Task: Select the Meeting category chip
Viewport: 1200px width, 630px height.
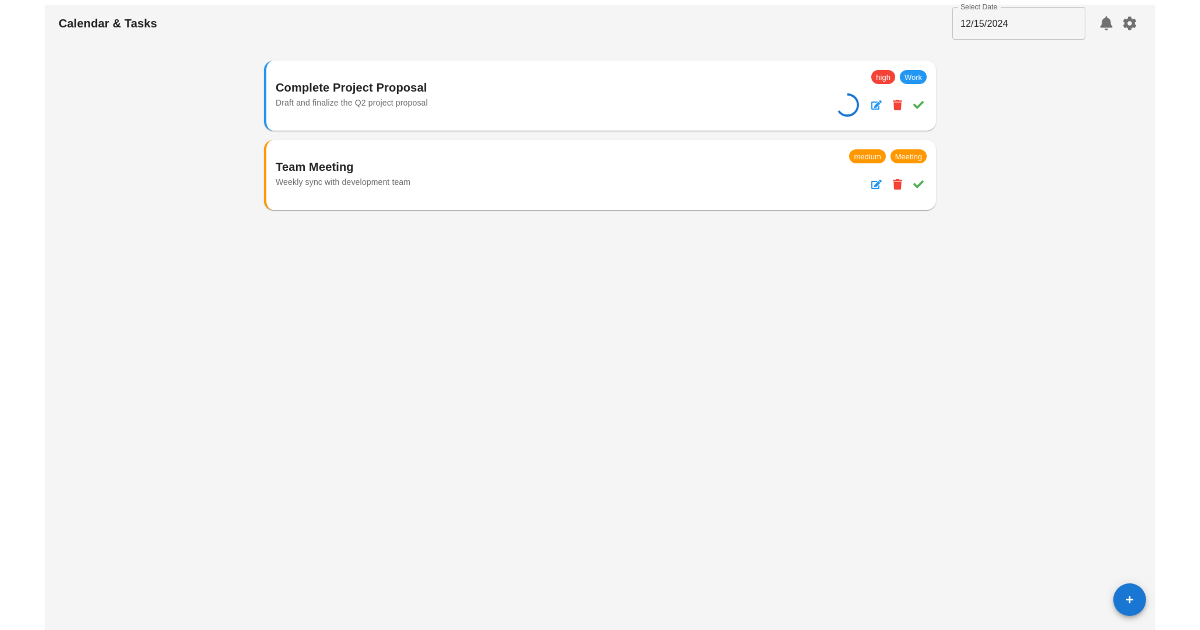Action: coord(908,156)
